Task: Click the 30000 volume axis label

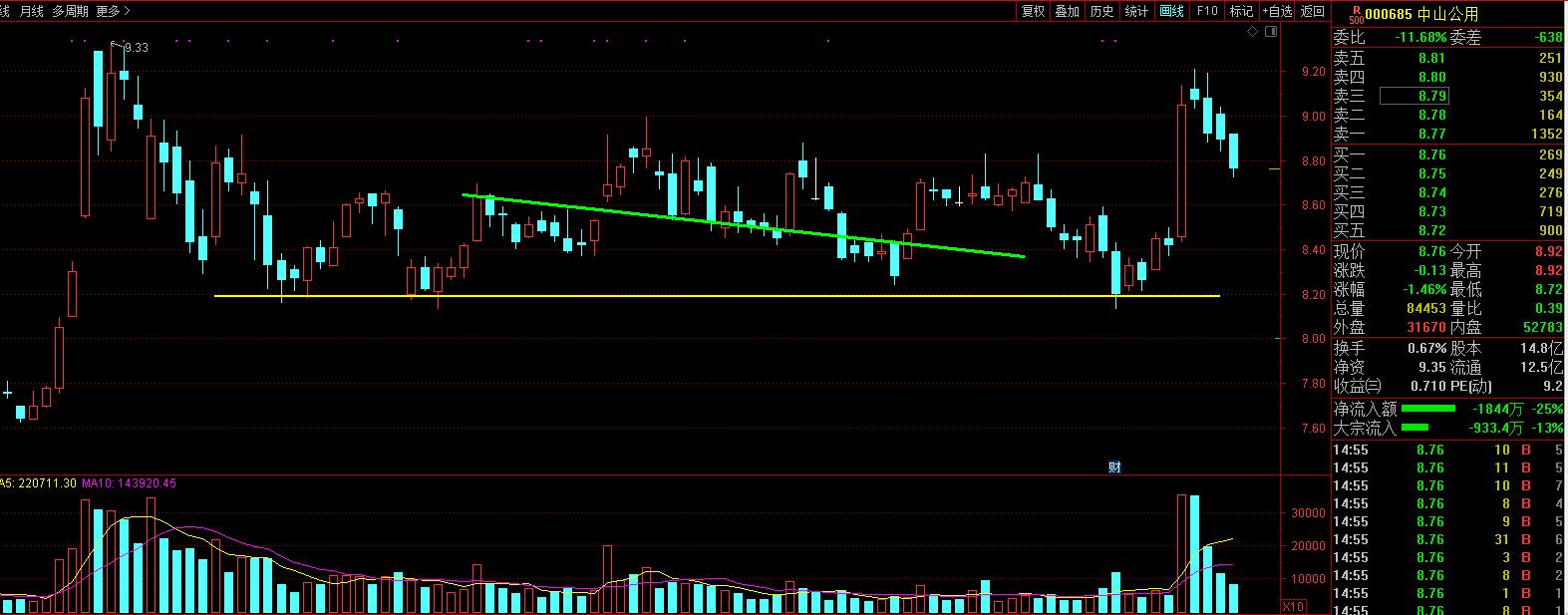Action: pos(1308,513)
